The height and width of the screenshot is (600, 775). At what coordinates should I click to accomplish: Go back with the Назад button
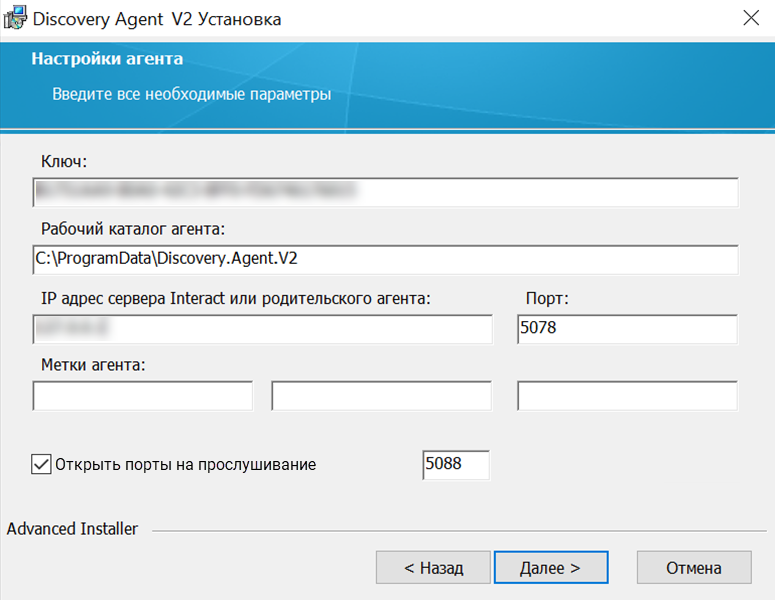tap(433, 568)
